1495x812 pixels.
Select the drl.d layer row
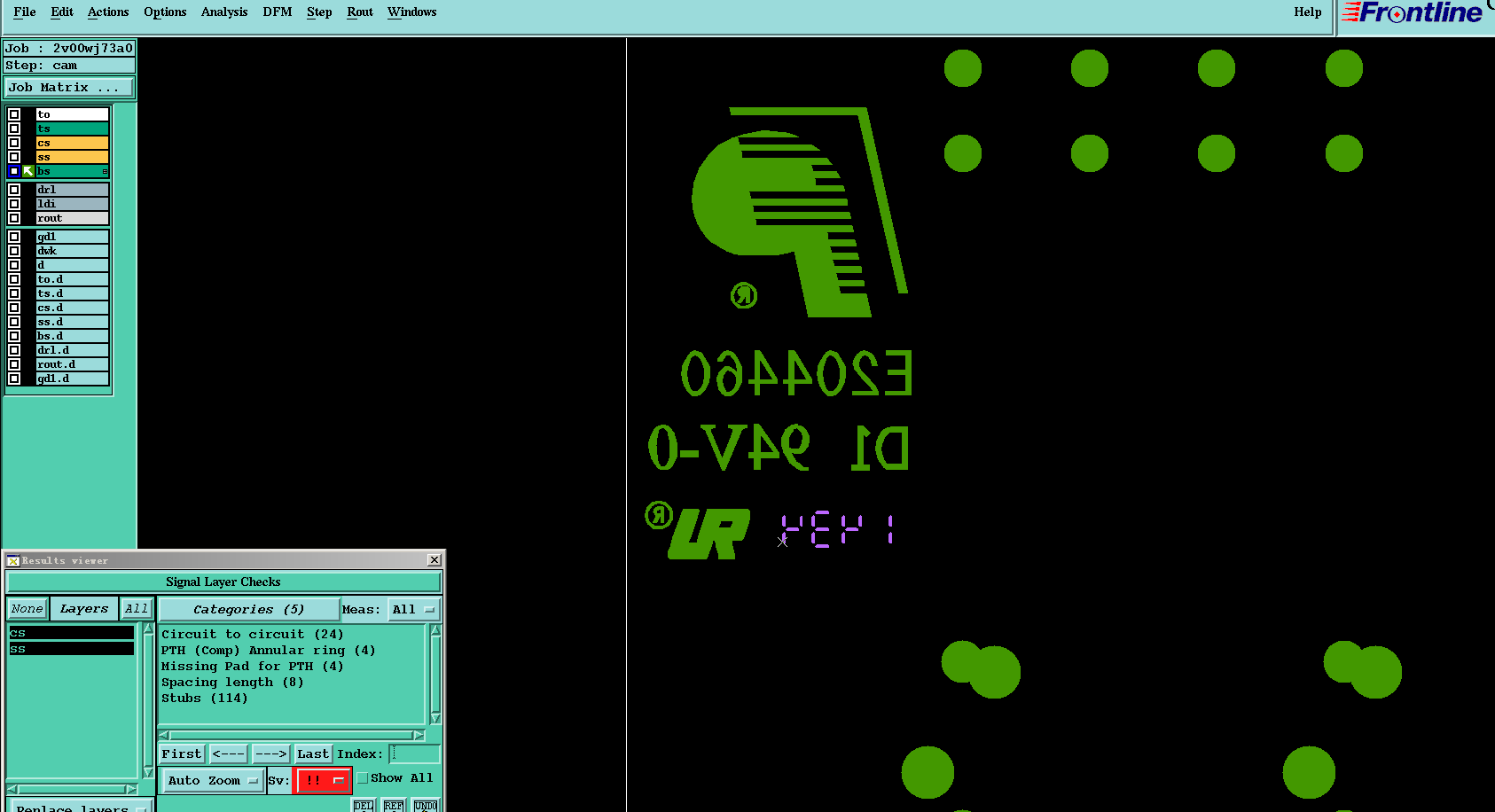click(x=72, y=350)
